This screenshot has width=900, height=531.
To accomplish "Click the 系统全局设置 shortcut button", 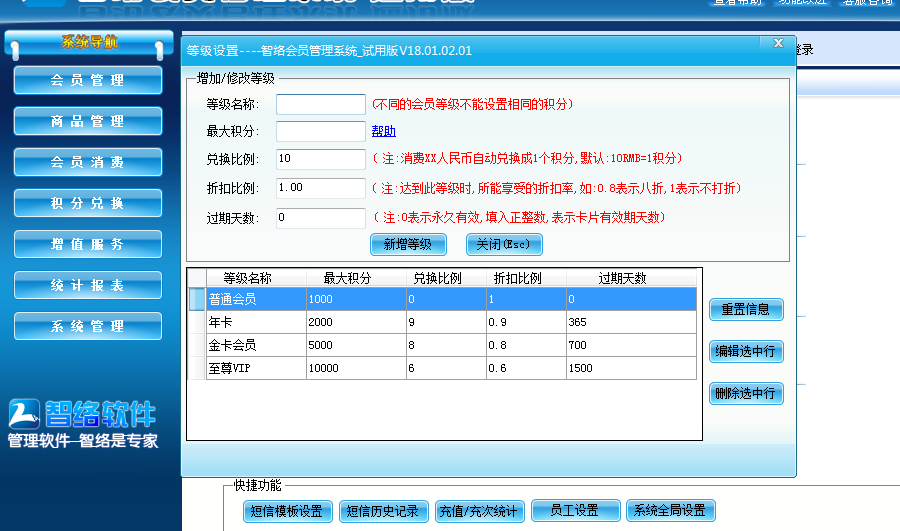I will coord(670,510).
